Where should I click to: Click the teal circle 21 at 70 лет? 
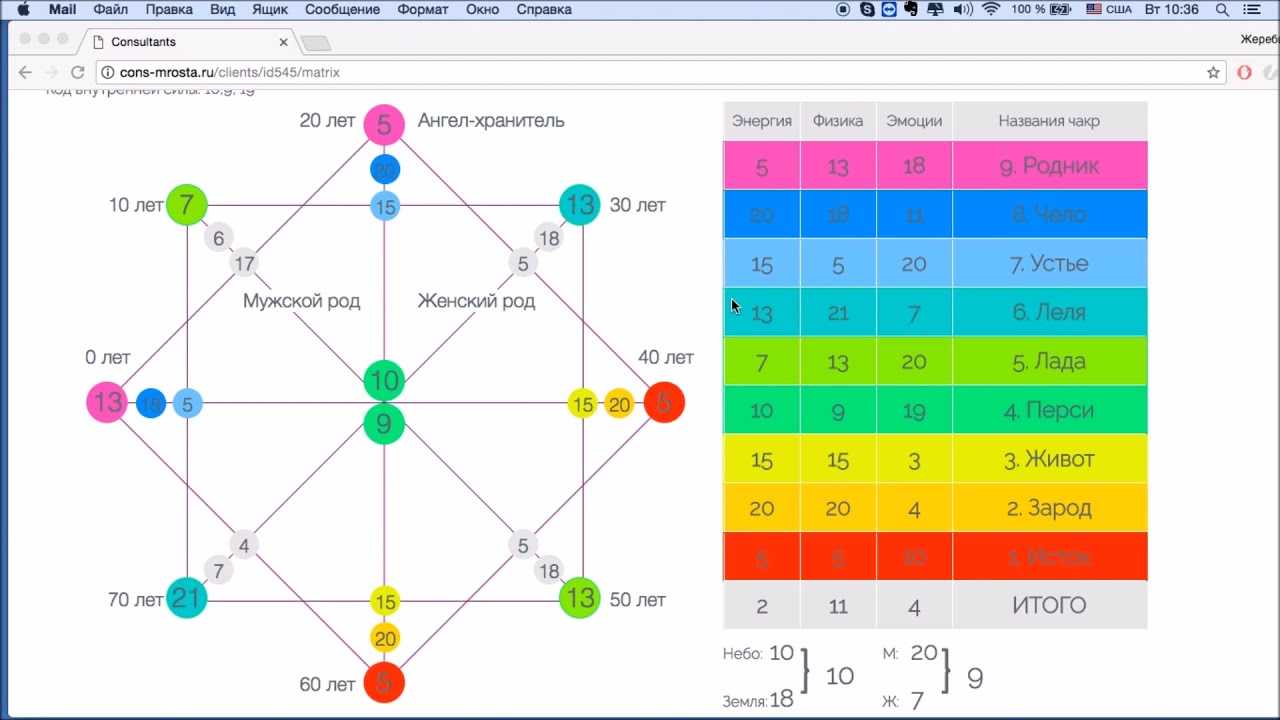[x=186, y=598]
